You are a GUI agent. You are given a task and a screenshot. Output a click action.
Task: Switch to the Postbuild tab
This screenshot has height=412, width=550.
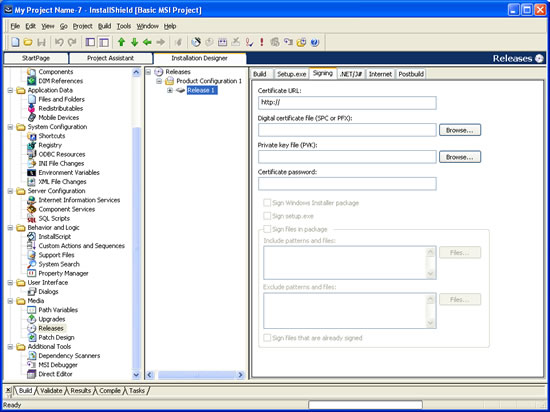[x=411, y=74]
